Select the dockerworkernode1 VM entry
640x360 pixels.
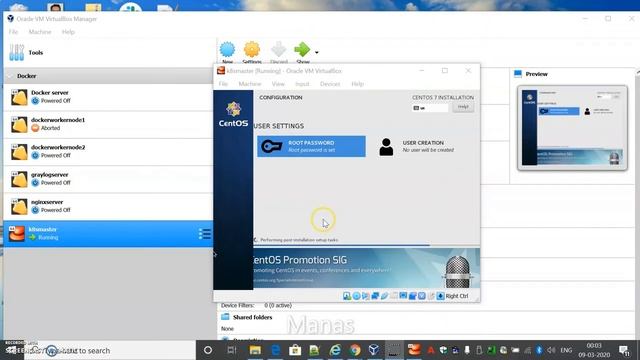point(108,124)
